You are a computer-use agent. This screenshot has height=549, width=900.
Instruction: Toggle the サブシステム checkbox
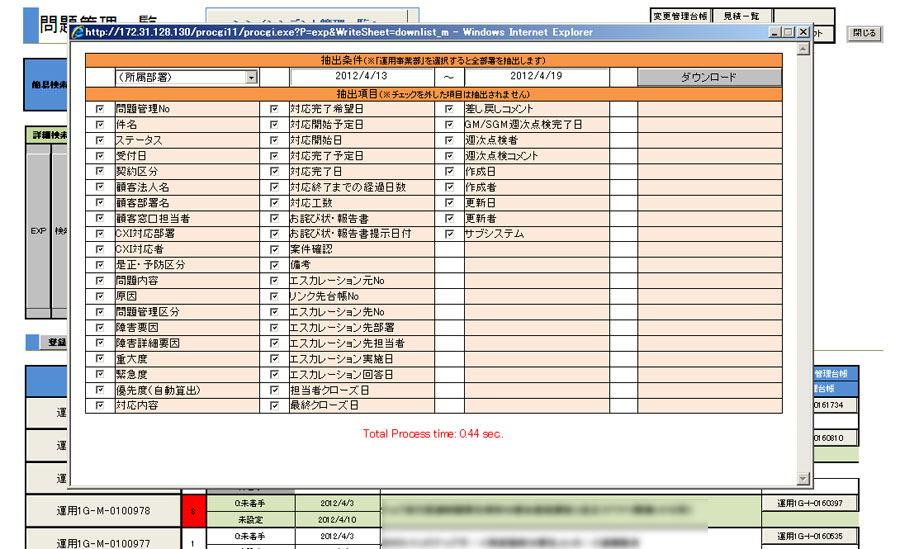click(x=449, y=234)
